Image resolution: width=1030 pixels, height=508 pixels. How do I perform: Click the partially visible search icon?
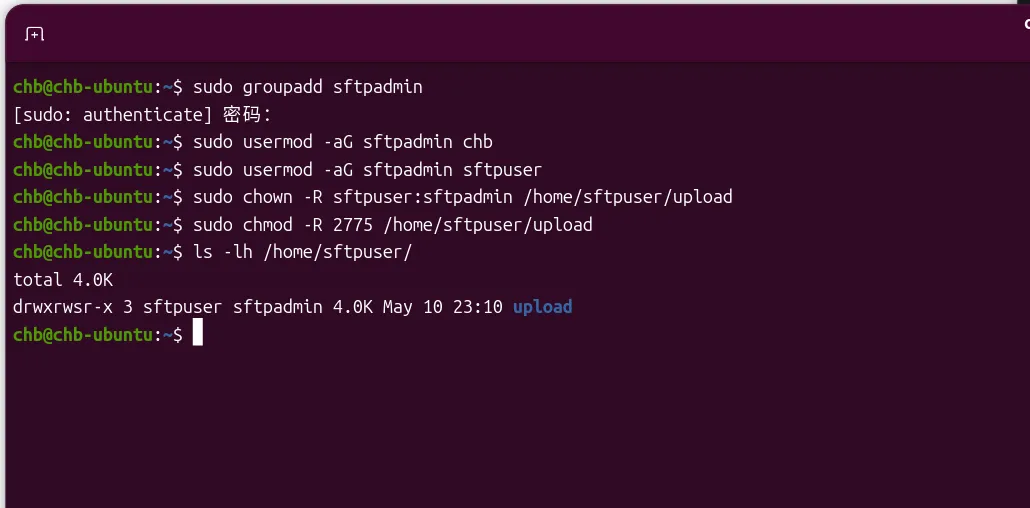coord(1027,24)
